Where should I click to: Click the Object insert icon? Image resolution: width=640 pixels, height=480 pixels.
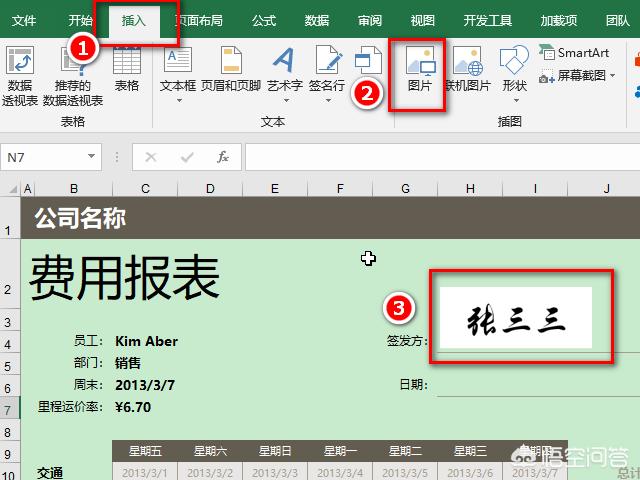(x=368, y=60)
